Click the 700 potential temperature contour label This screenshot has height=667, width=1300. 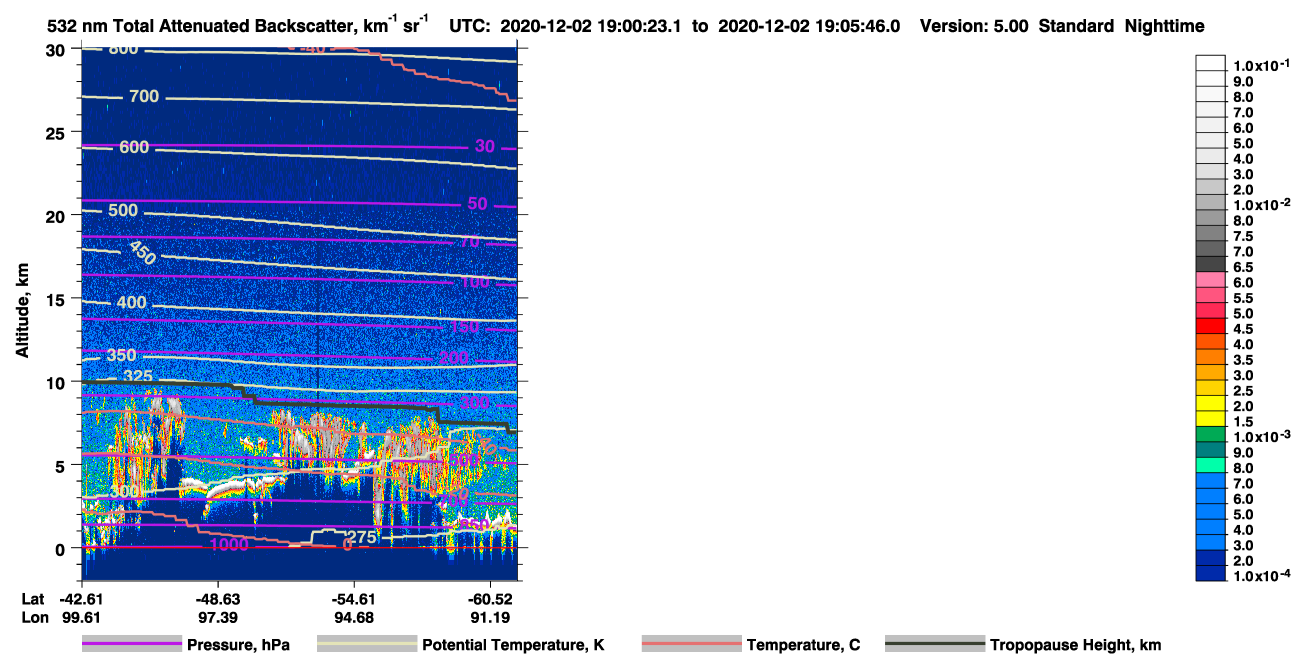[x=144, y=96]
